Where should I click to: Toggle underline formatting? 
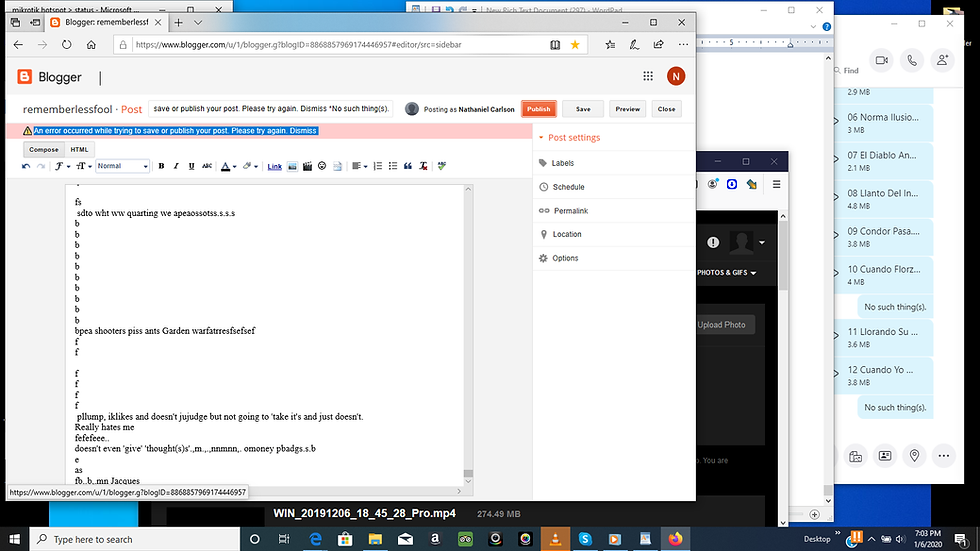click(x=191, y=166)
